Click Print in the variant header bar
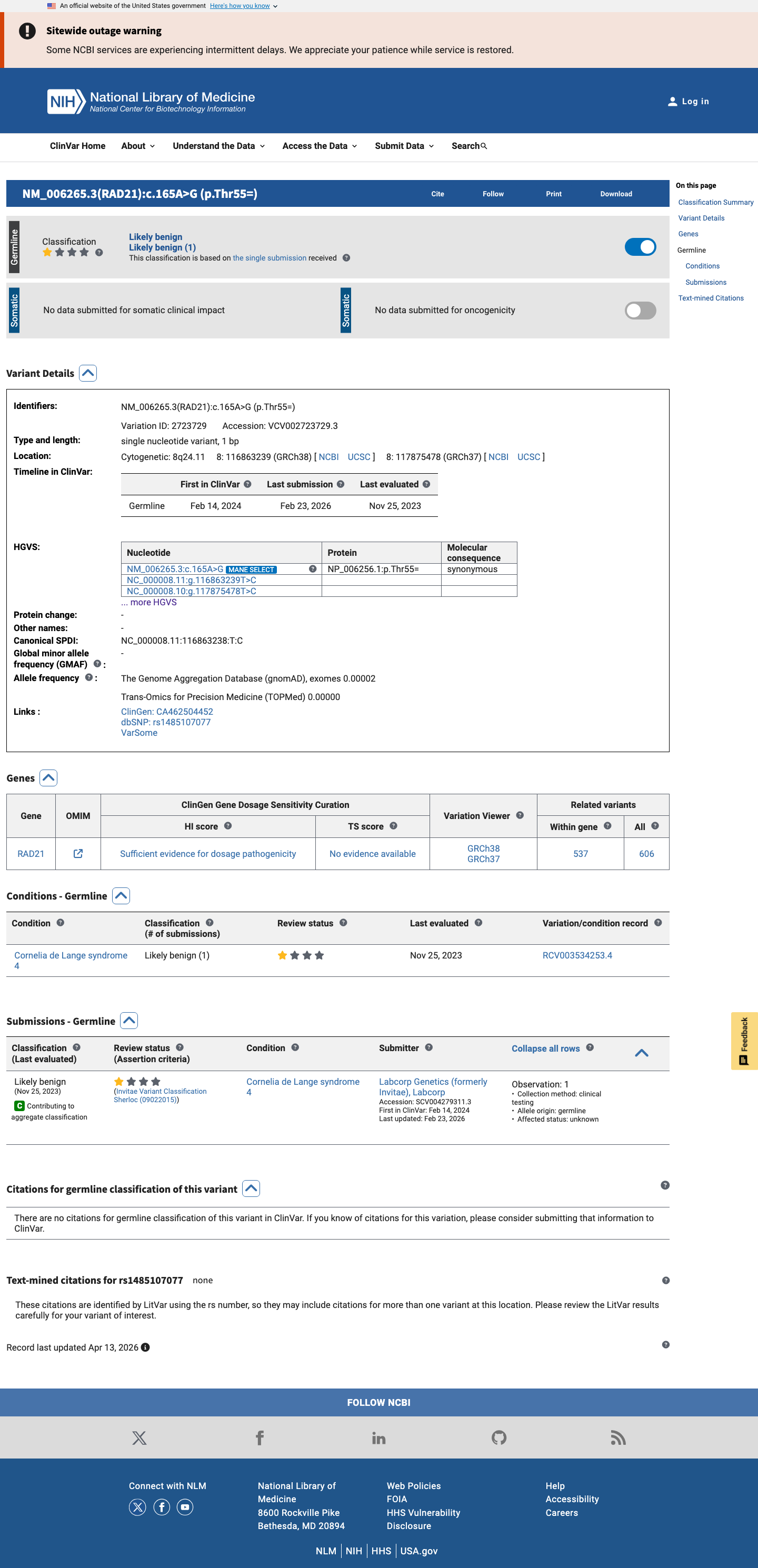 tap(554, 194)
